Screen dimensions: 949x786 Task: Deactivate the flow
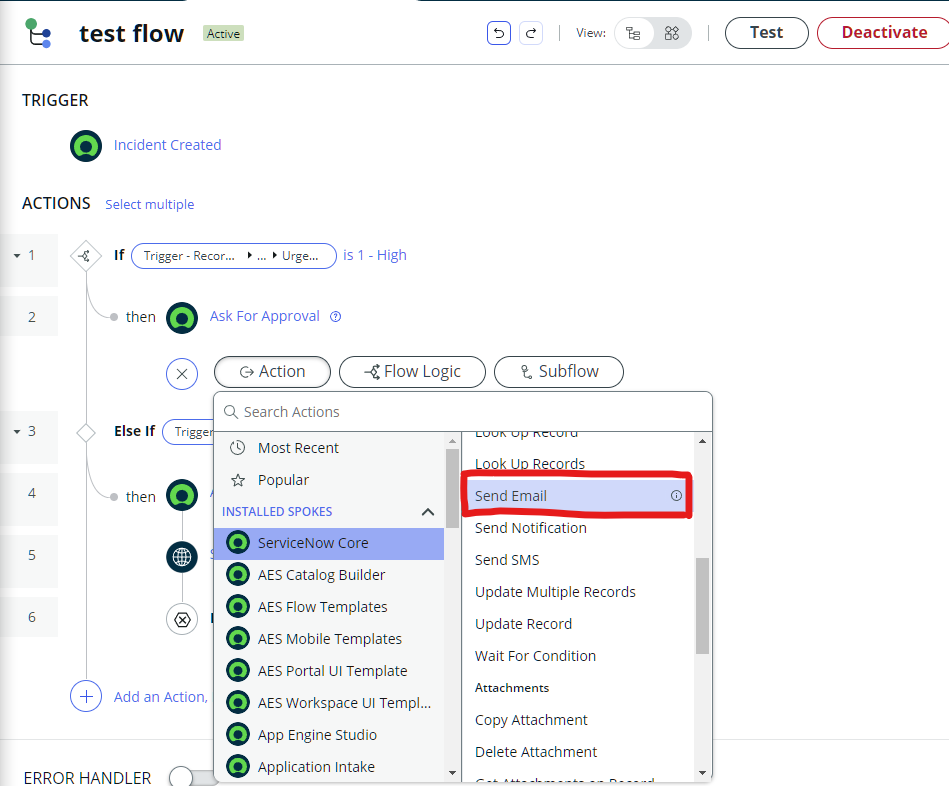[x=884, y=33]
